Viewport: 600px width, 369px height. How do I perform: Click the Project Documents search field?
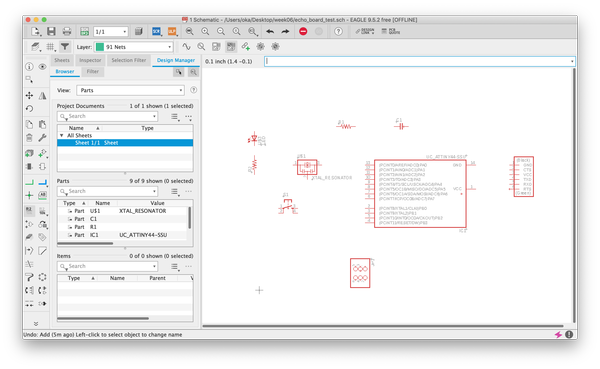[108, 116]
